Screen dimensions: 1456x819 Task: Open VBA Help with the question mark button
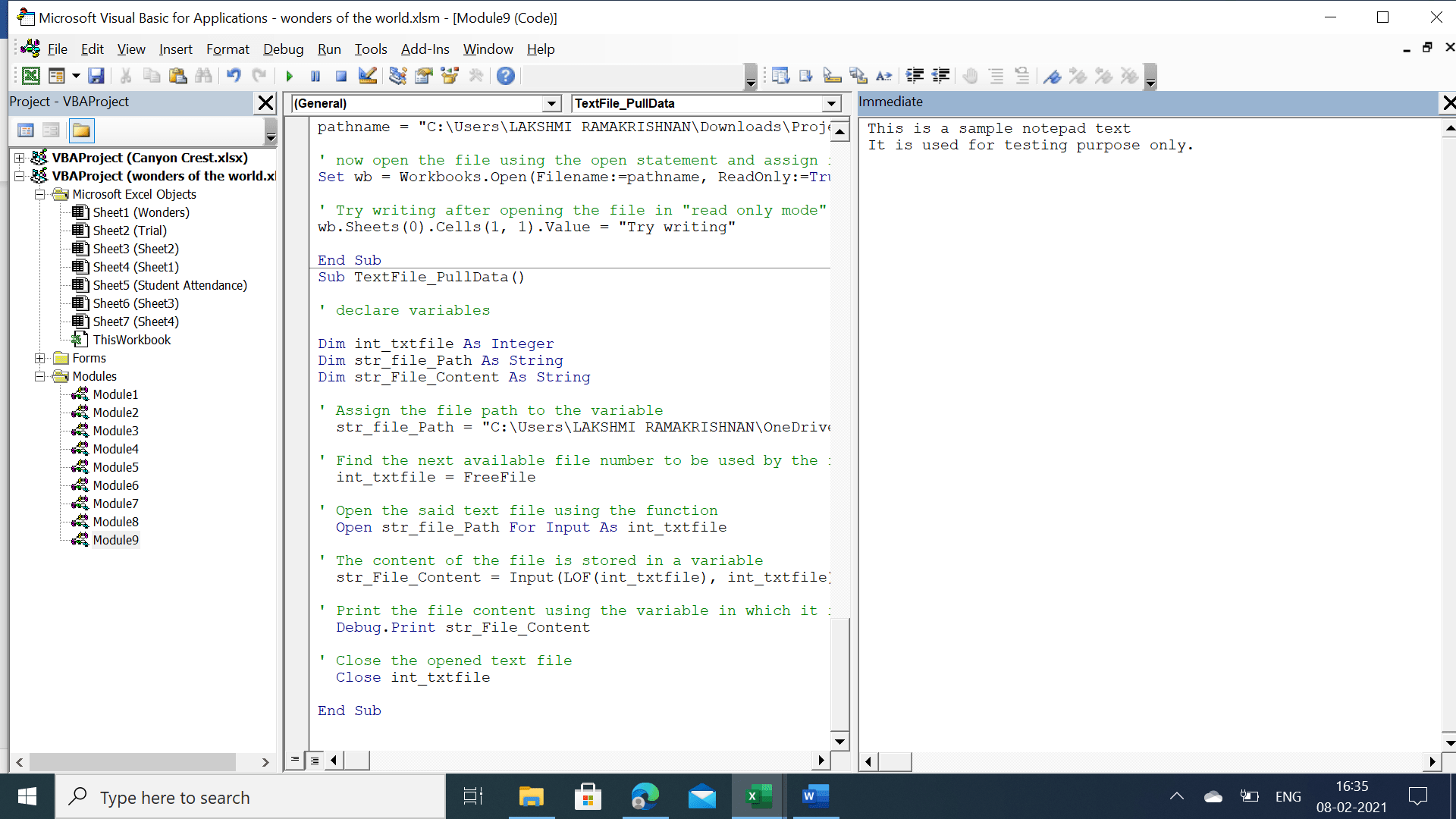[506, 76]
